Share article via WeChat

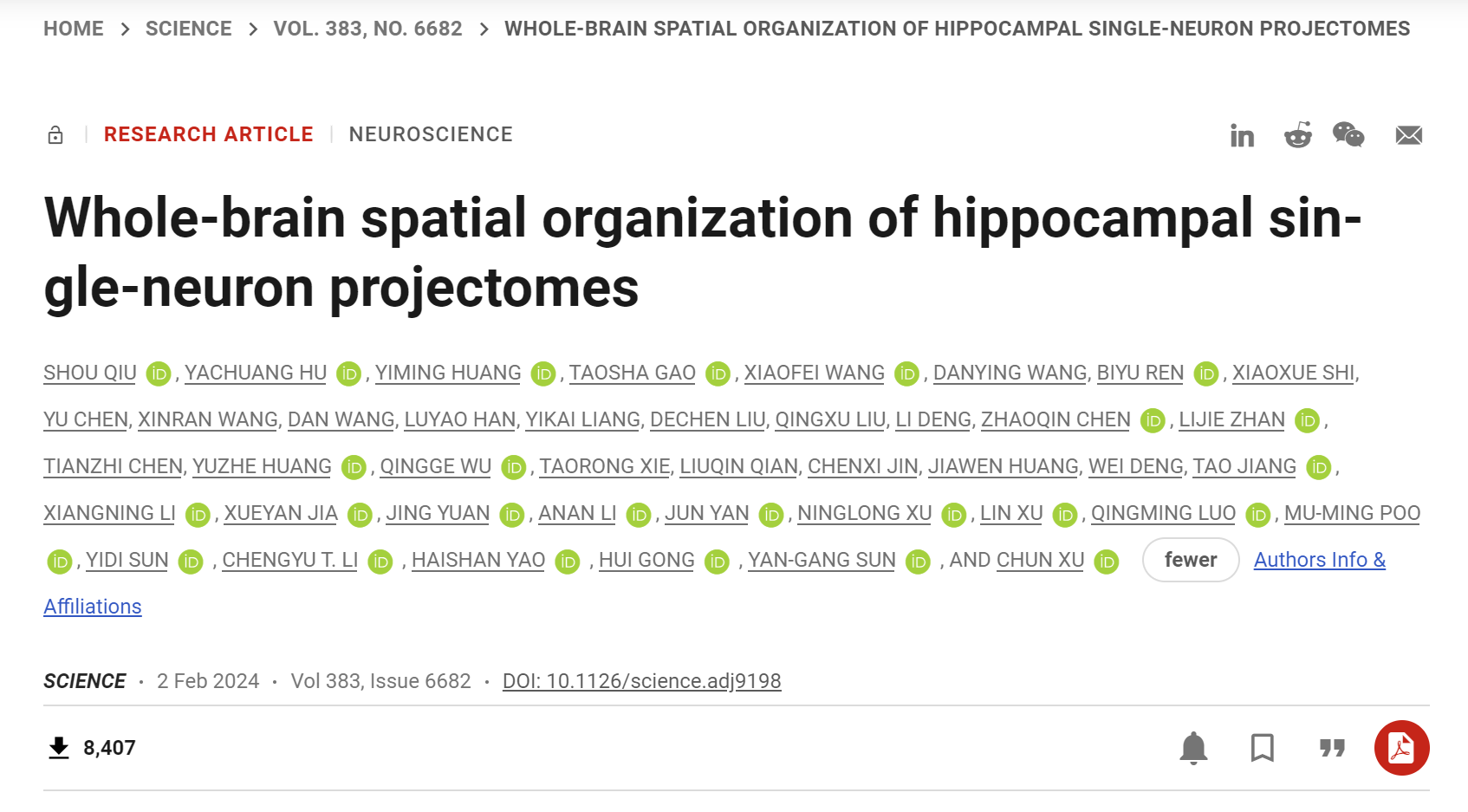pyautogui.click(x=1348, y=134)
